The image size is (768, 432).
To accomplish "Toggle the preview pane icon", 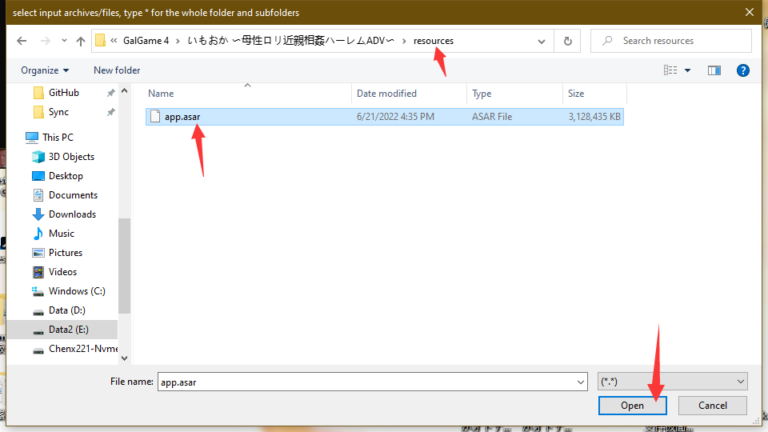I will click(714, 70).
